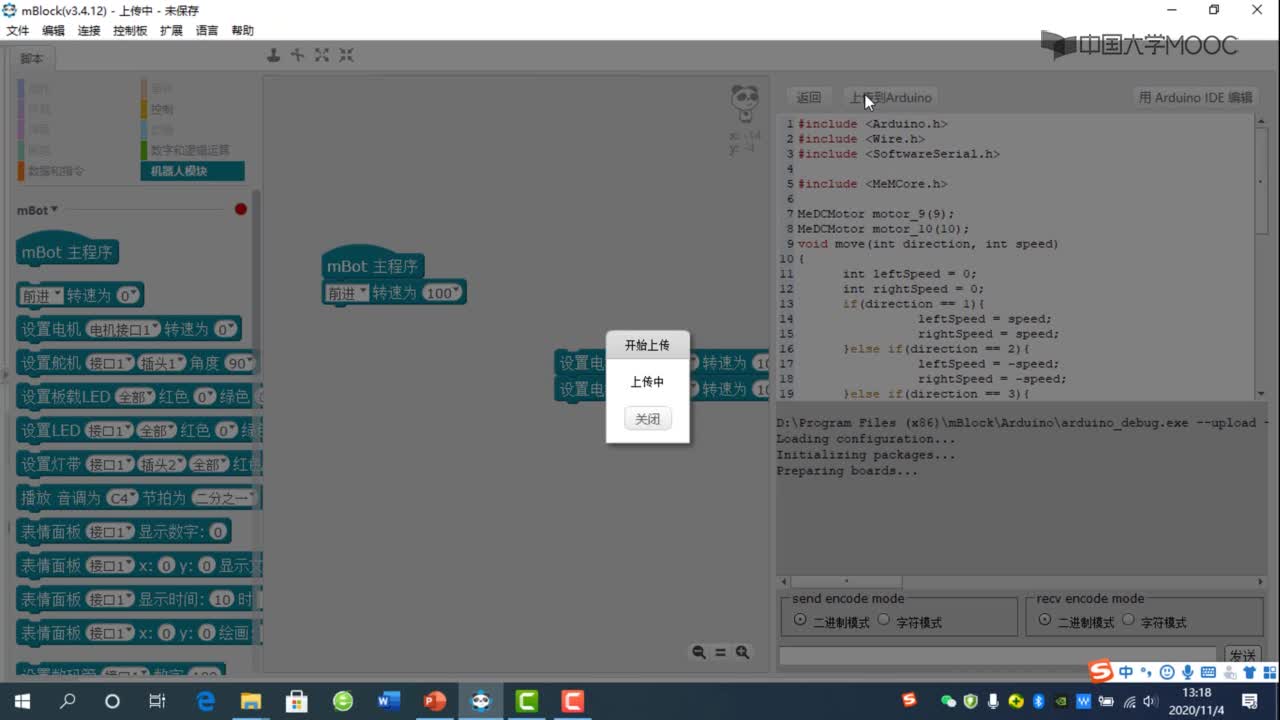Click the code scroll-down arrow
Screen dimensions: 1280x720
(1260, 394)
